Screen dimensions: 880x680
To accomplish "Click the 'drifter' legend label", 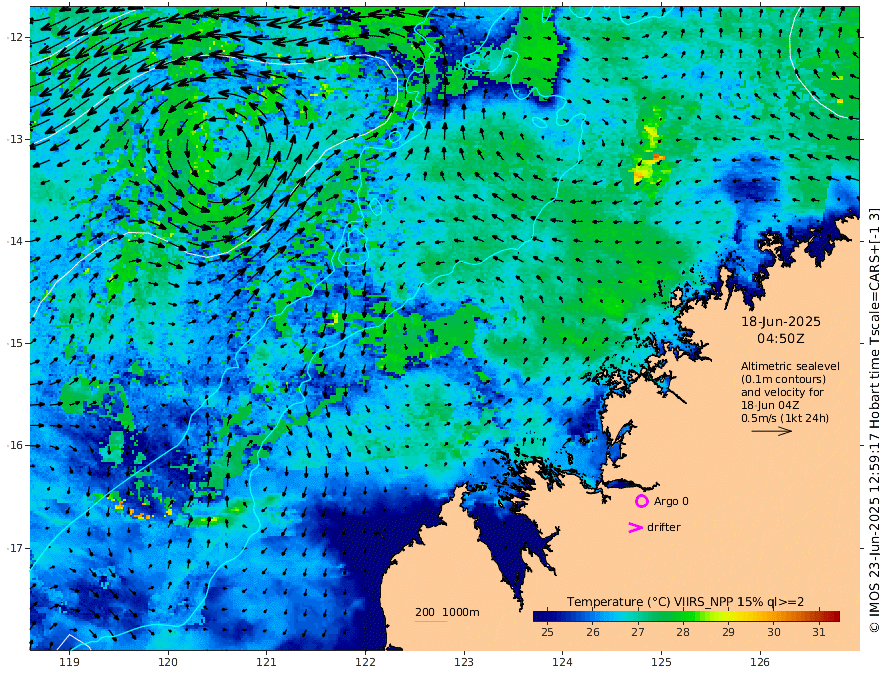I will click(664, 527).
